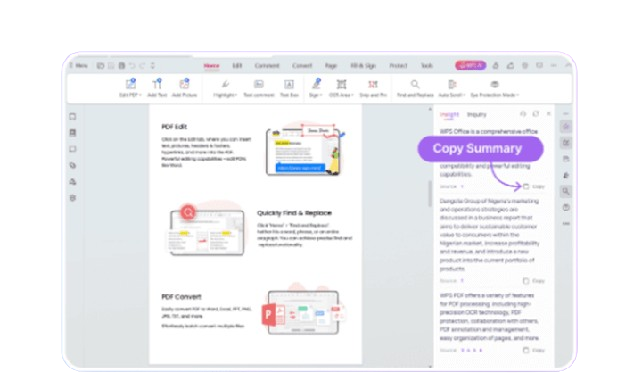Expand the Highlight dropdown arrow
Screen dimensions: 642x389
236,95
